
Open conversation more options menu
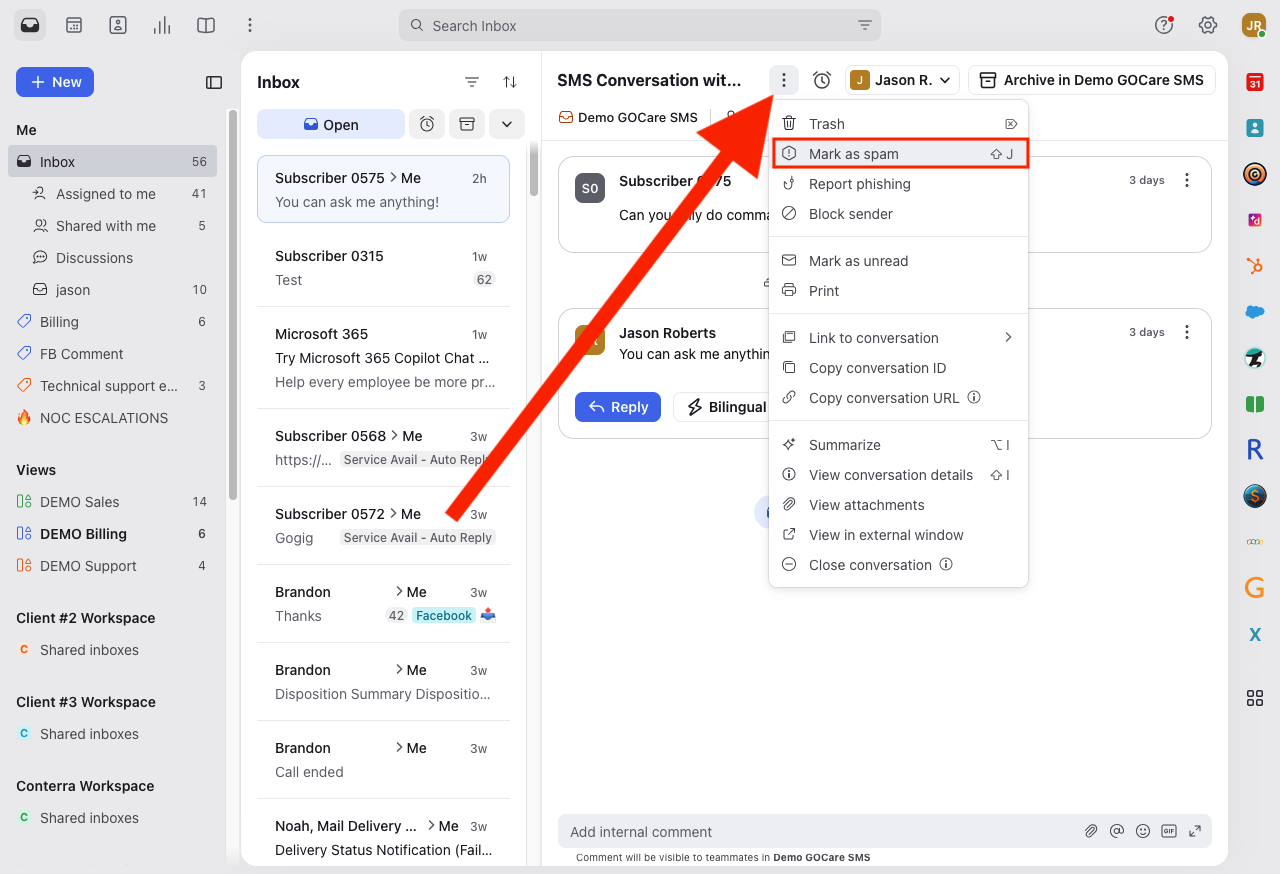click(x=784, y=80)
